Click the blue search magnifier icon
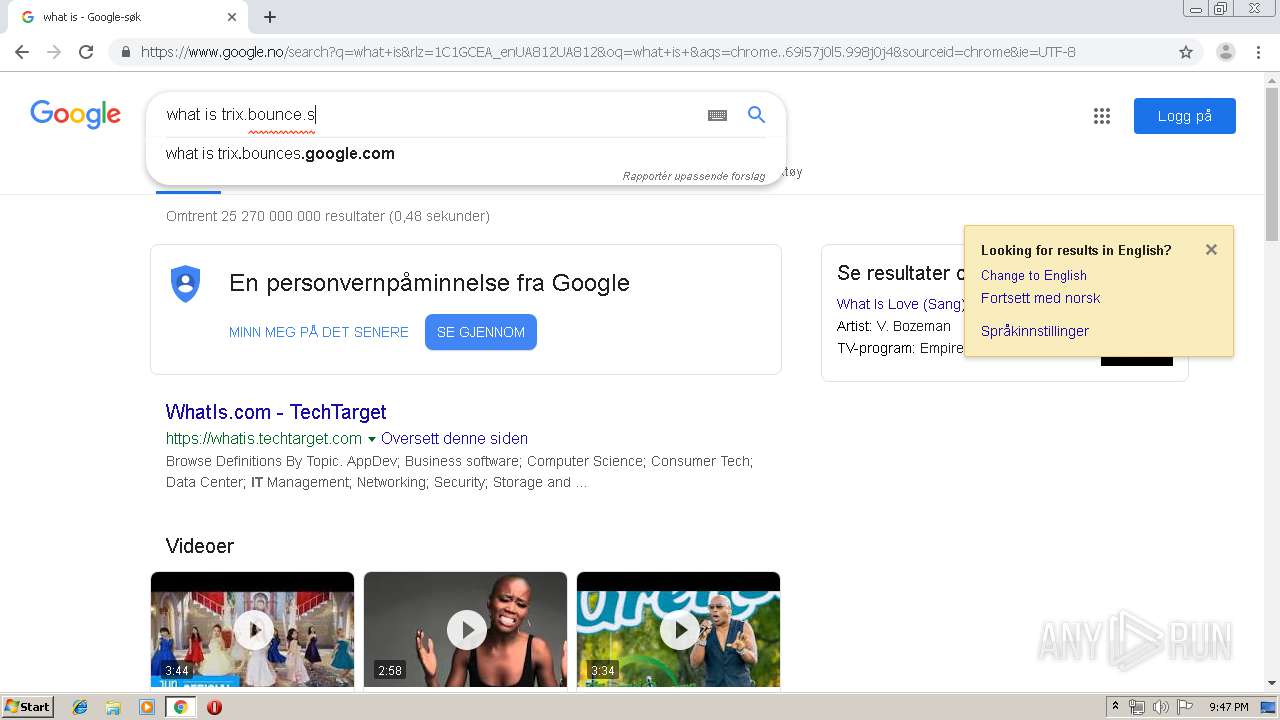Viewport: 1280px width, 720px height. tap(757, 115)
